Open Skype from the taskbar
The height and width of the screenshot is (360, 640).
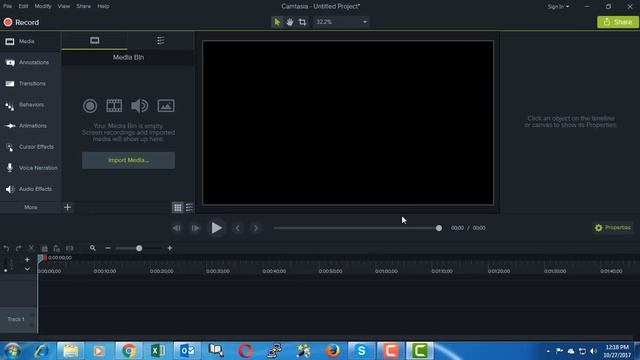[361, 351]
